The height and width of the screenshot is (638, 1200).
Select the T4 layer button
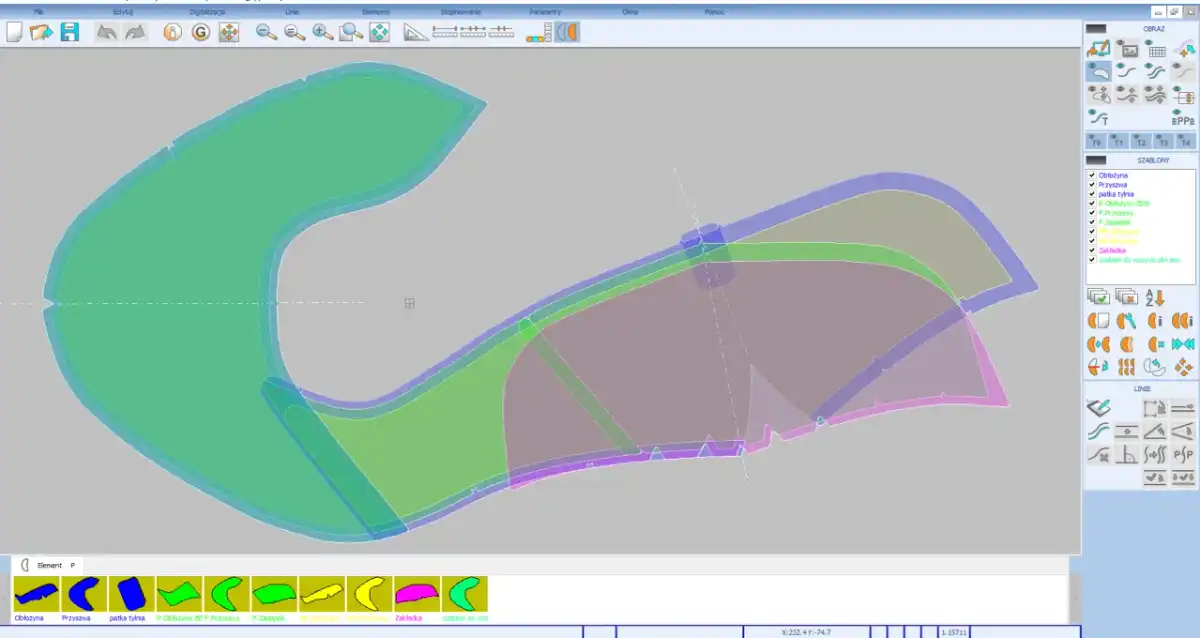(x=1185, y=142)
